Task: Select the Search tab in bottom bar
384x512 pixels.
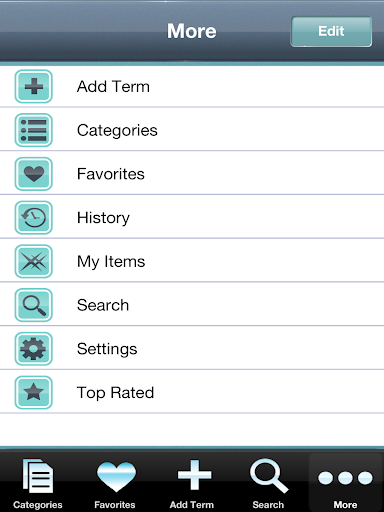Action: tap(269, 482)
